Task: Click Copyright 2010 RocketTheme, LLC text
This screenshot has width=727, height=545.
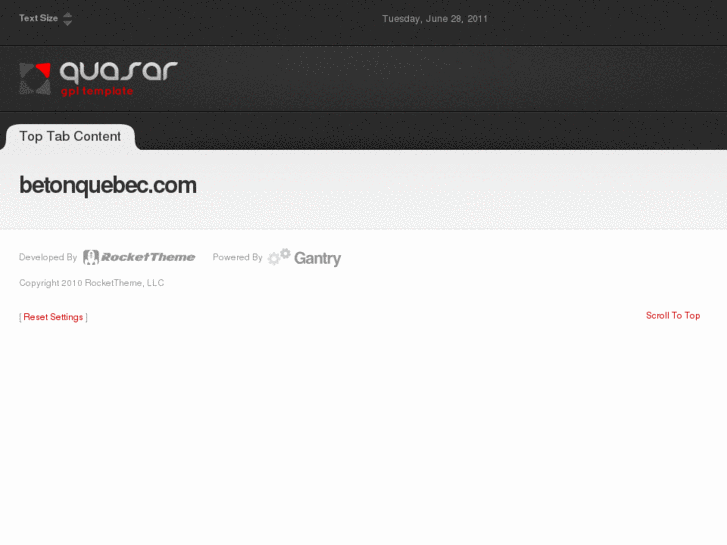Action: pyautogui.click(x=91, y=283)
